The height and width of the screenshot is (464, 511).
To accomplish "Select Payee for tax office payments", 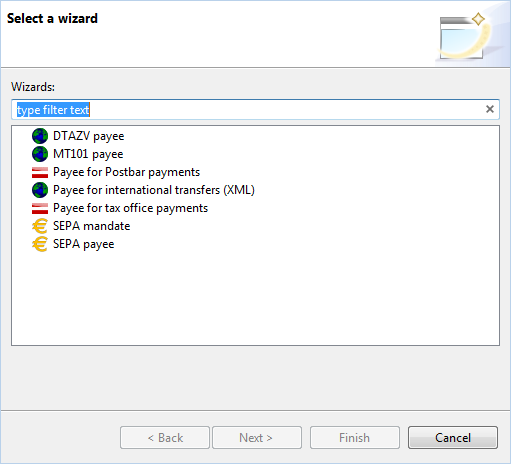I will pos(130,208).
